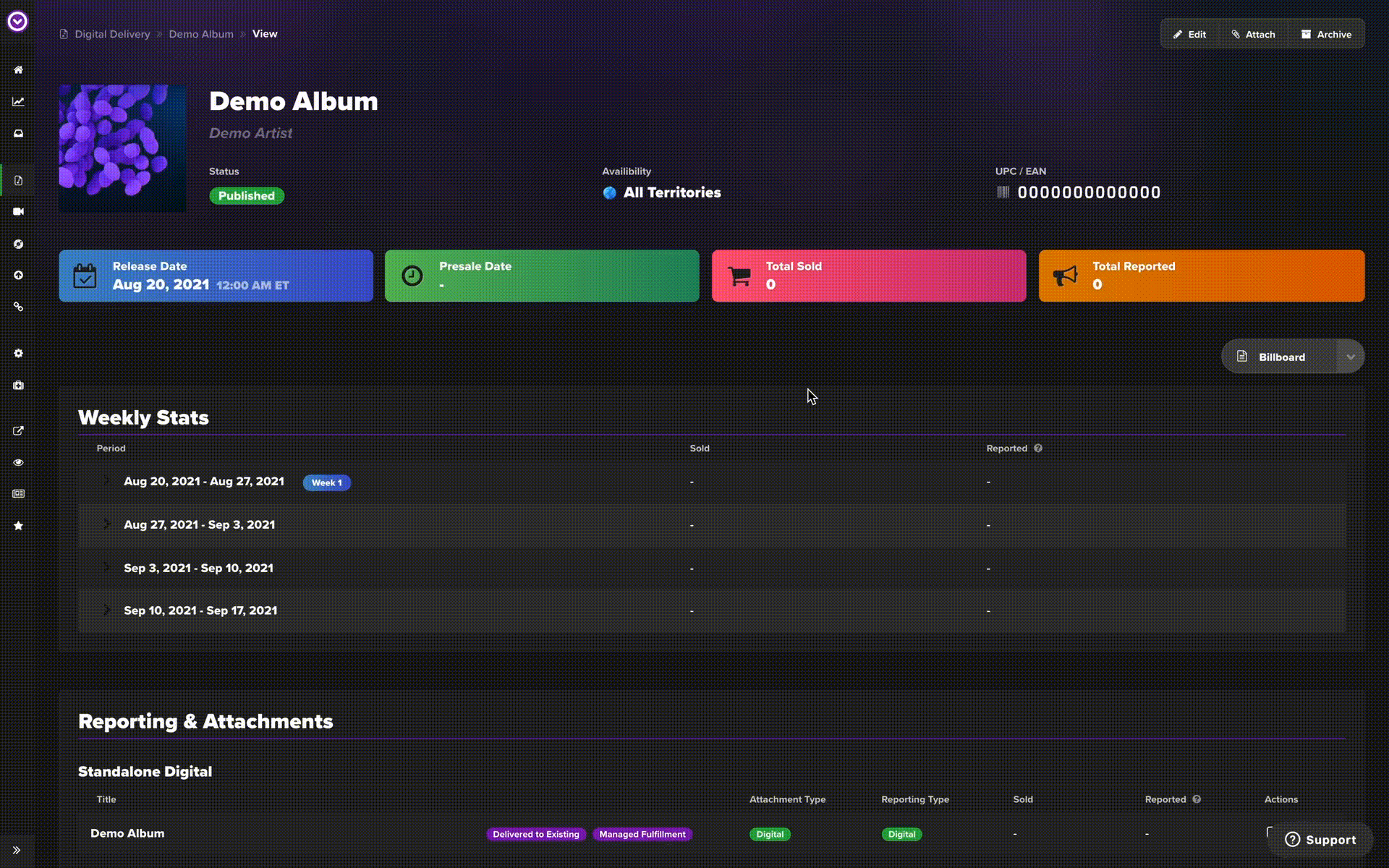Expand the Aug 27 - Sep 3 weekly period row

[106, 525]
